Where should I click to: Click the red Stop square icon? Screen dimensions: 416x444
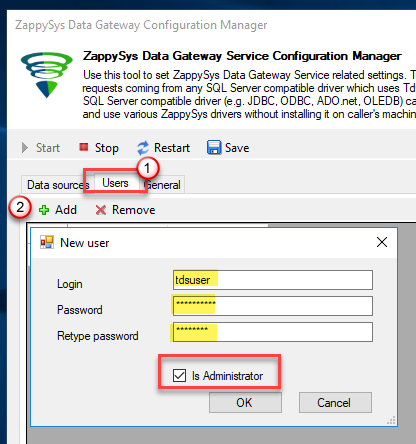[84, 147]
